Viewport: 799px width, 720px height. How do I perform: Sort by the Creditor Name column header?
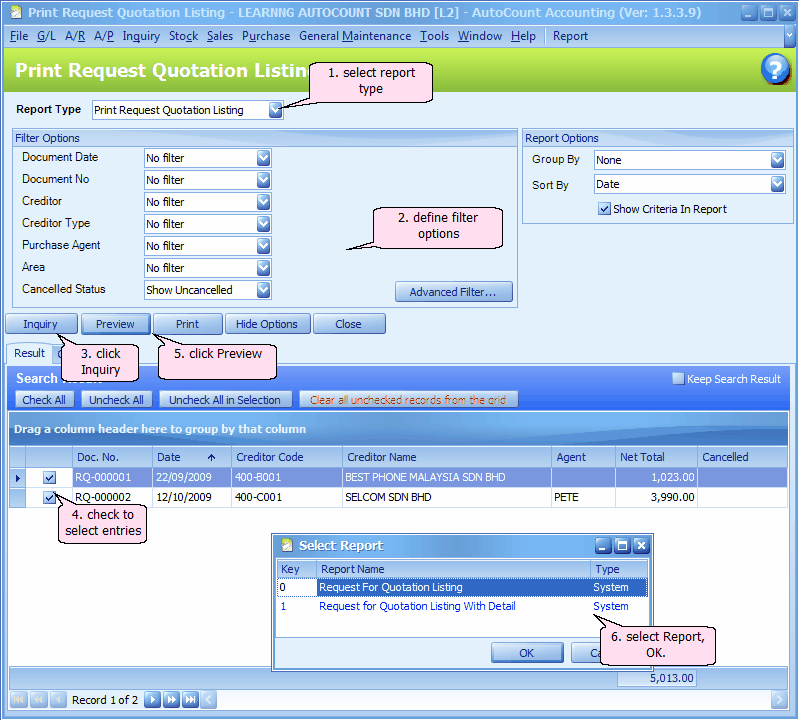point(447,457)
